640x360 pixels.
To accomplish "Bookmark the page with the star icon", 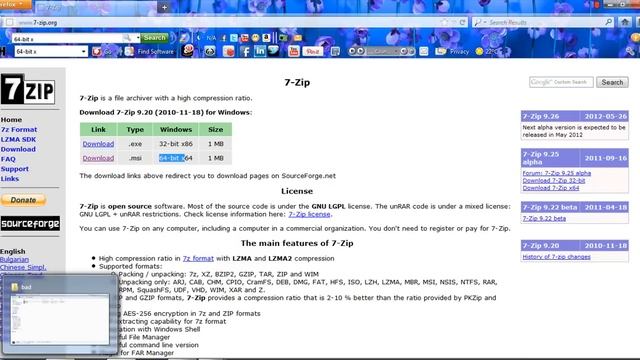I will pyautogui.click(x=444, y=22).
